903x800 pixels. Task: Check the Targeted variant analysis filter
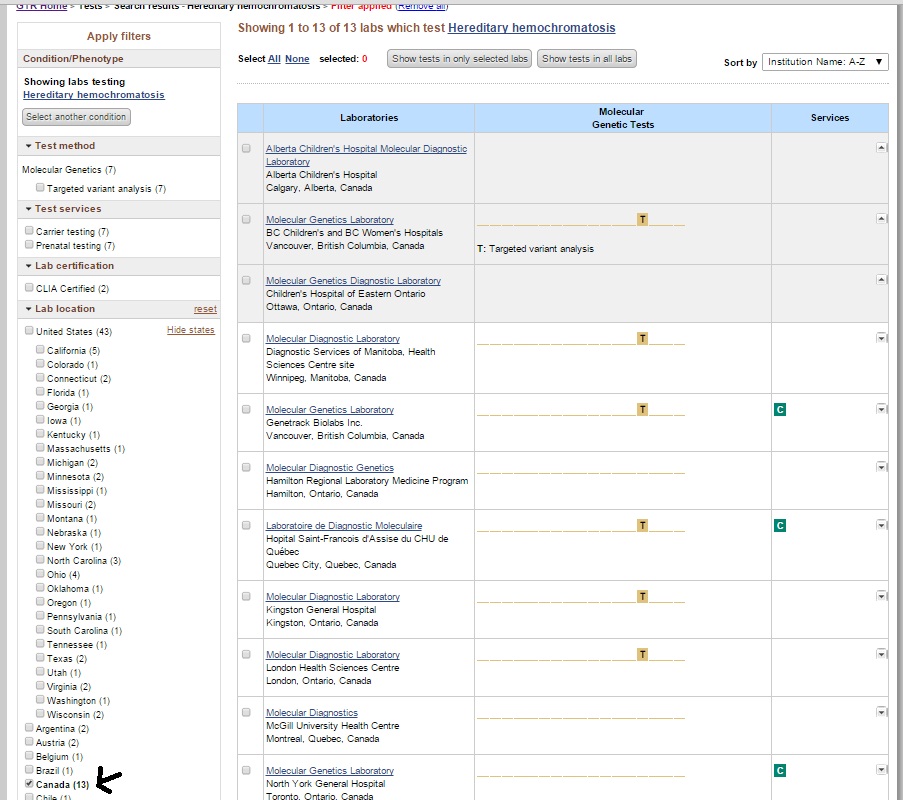tap(40, 188)
